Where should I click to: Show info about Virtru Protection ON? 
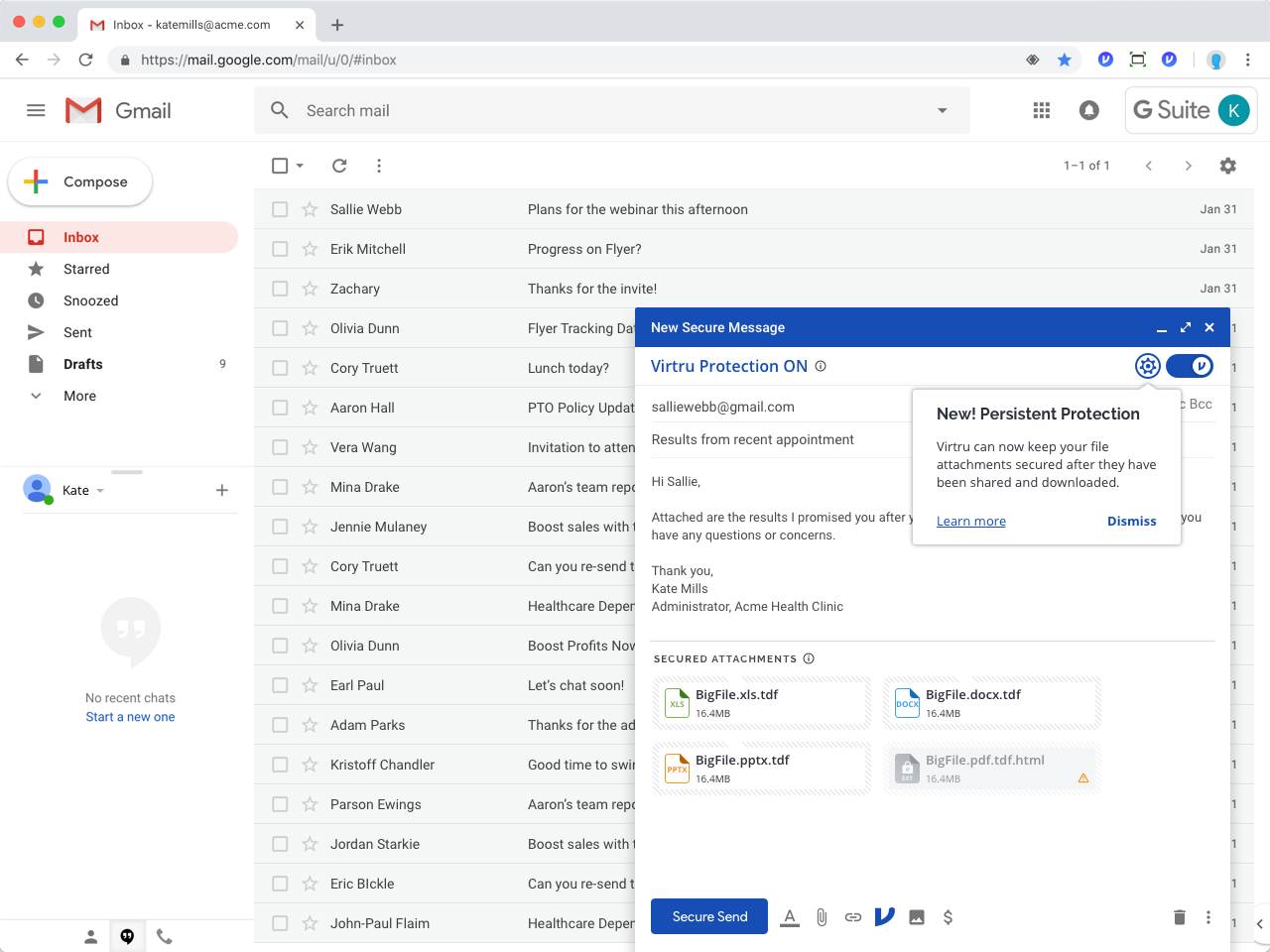[x=821, y=366]
